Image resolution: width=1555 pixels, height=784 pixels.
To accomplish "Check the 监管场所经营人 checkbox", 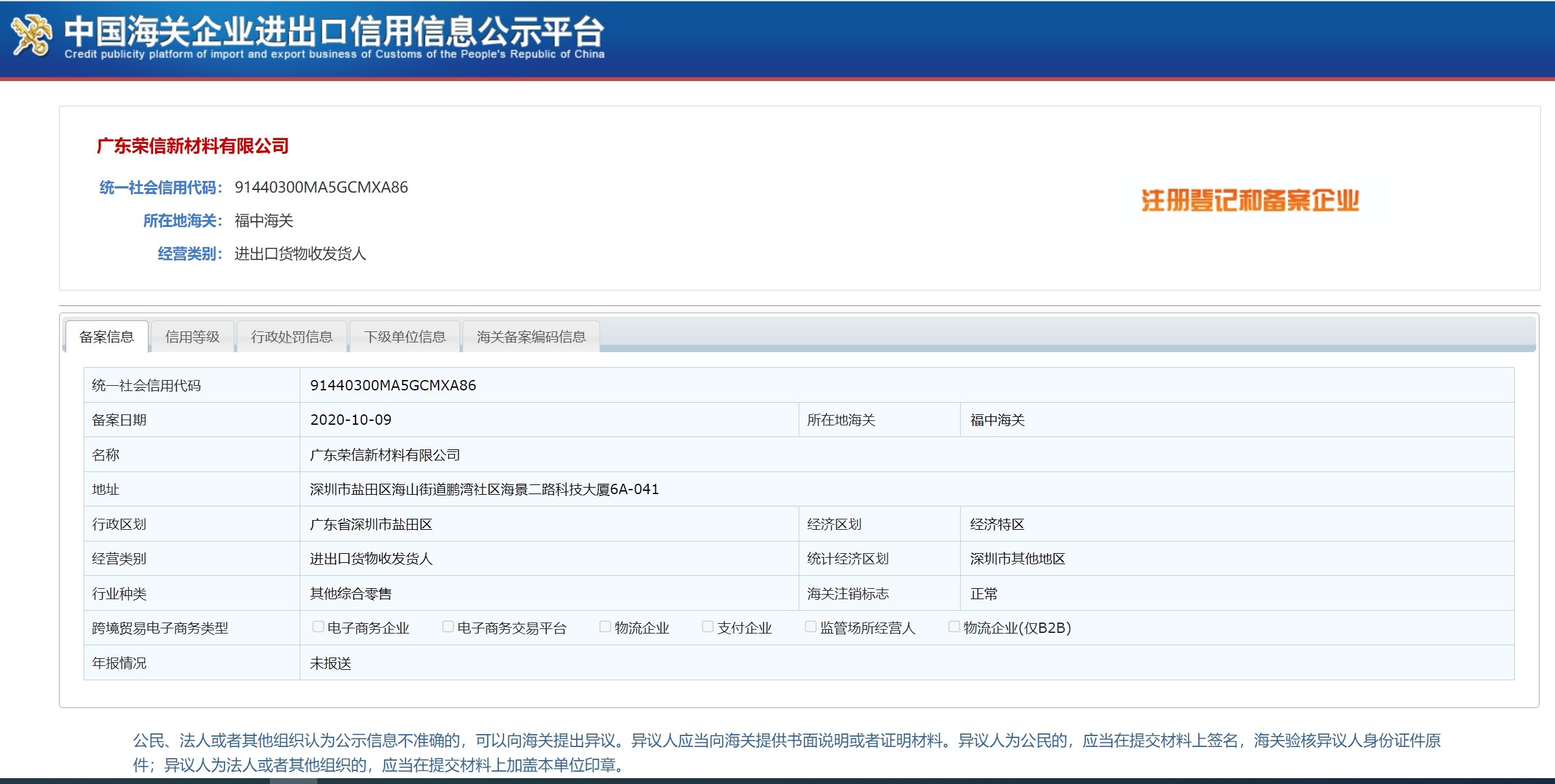I will (x=810, y=626).
